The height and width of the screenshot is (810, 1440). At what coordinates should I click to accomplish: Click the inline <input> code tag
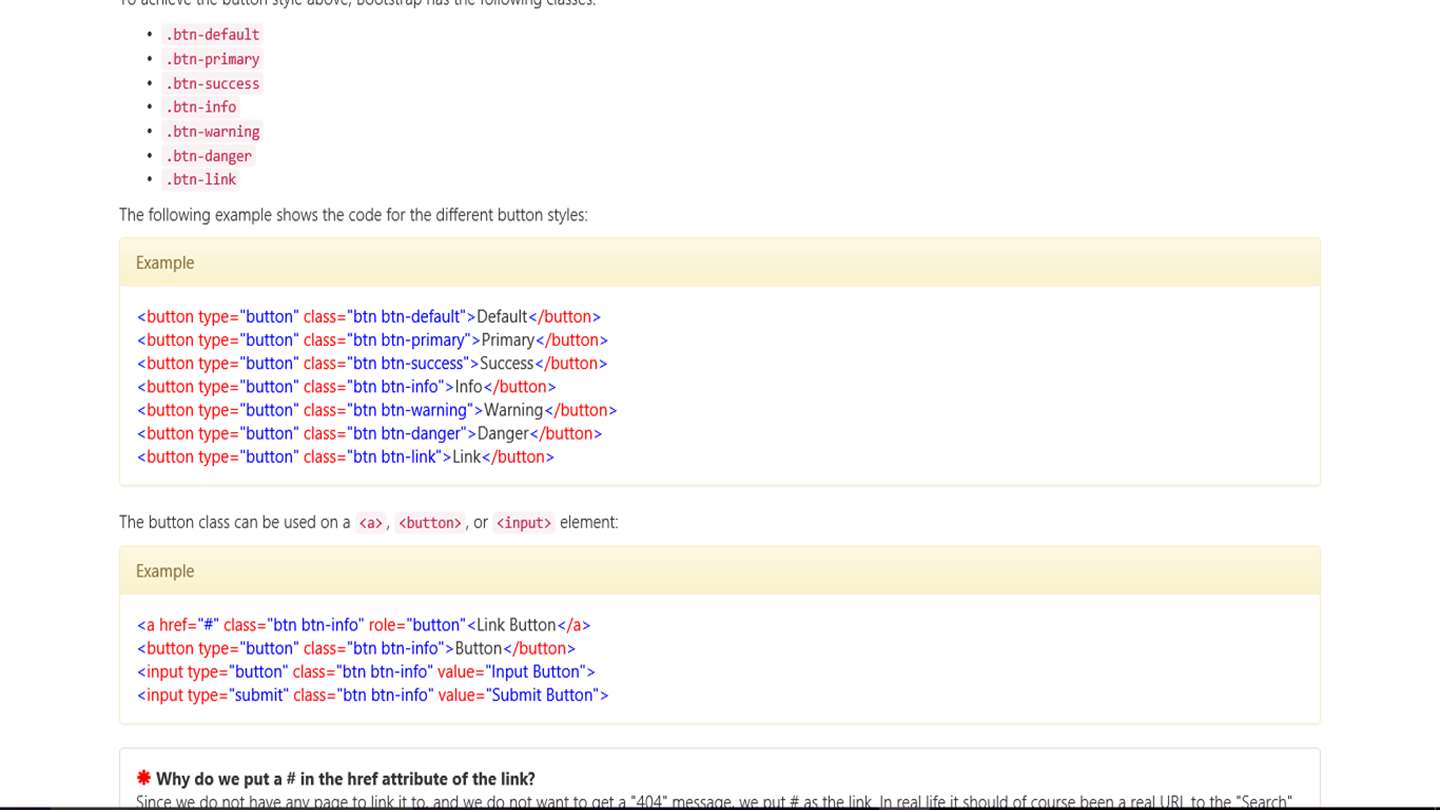(x=524, y=523)
